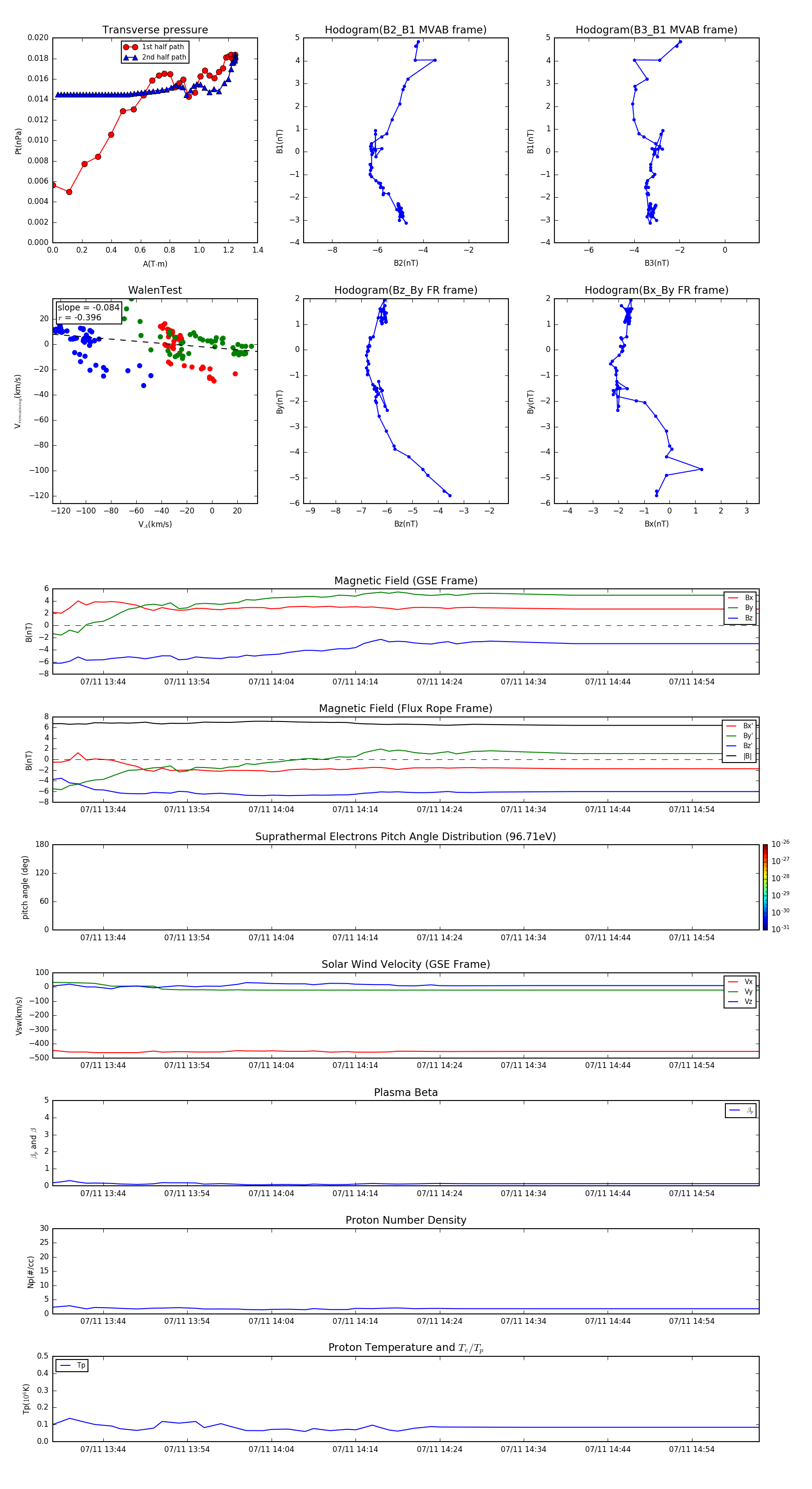The height and width of the screenshot is (1489, 812).
Task: Click the Transverse pressure plot title
Action: [155, 30]
